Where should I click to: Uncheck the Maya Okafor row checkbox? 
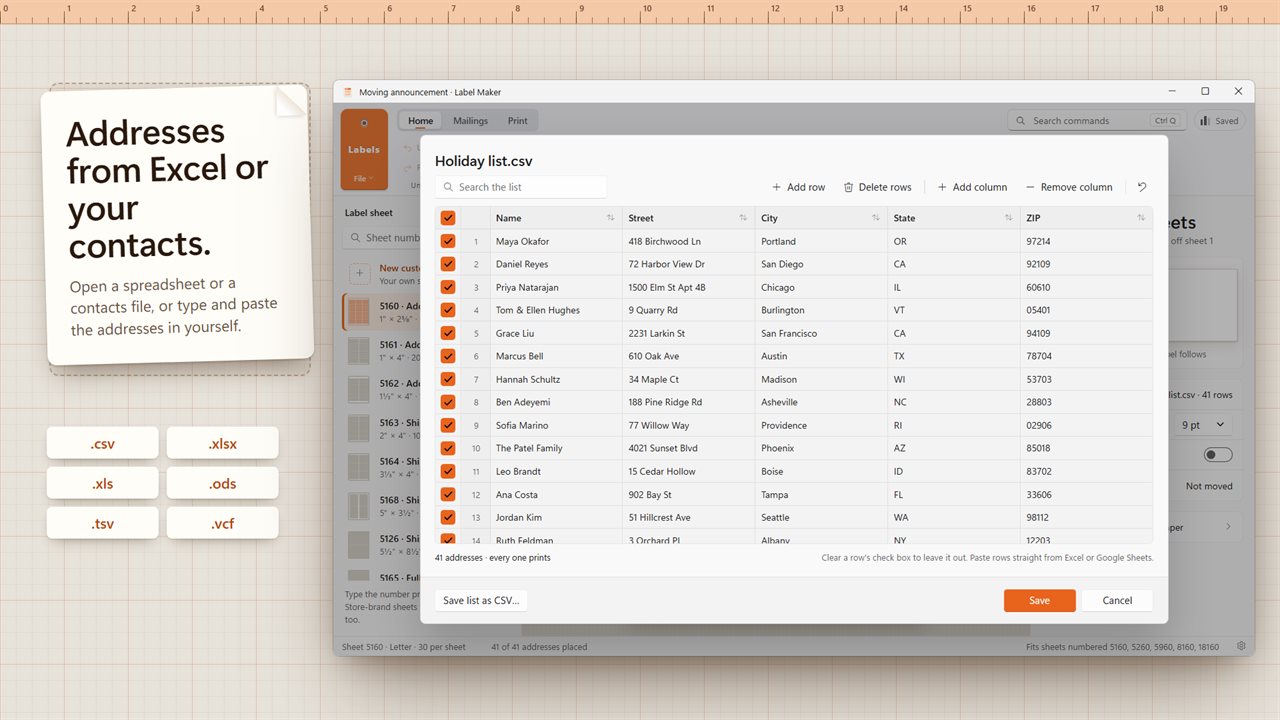pos(448,241)
